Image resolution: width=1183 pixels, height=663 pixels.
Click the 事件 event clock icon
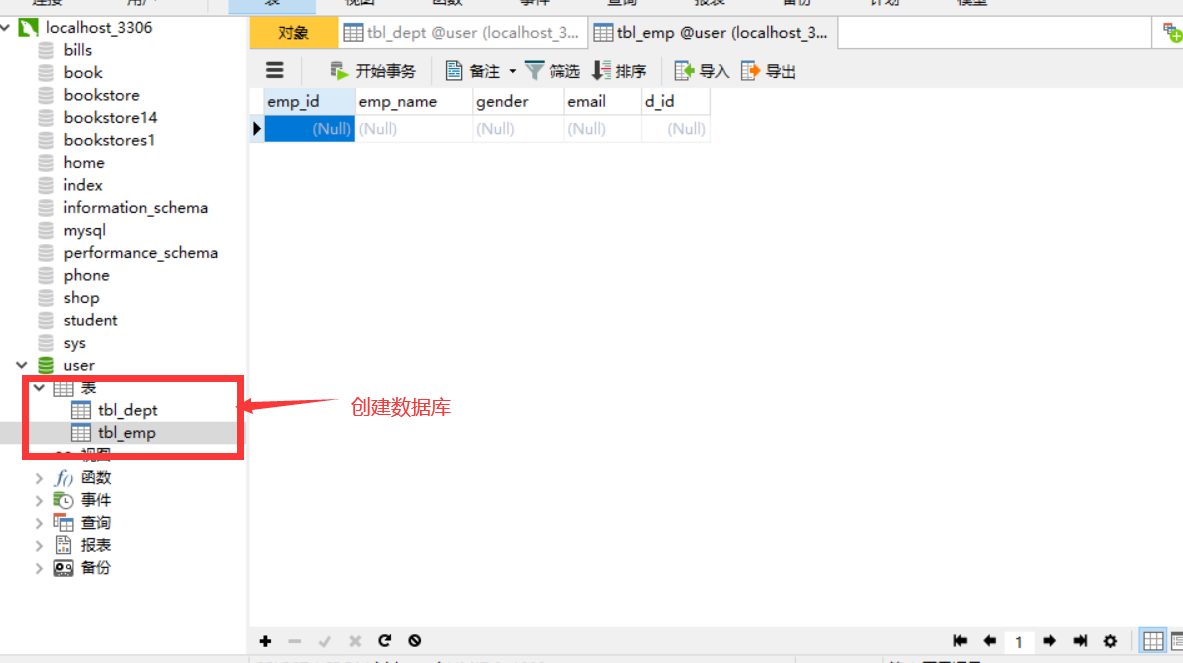(x=63, y=501)
